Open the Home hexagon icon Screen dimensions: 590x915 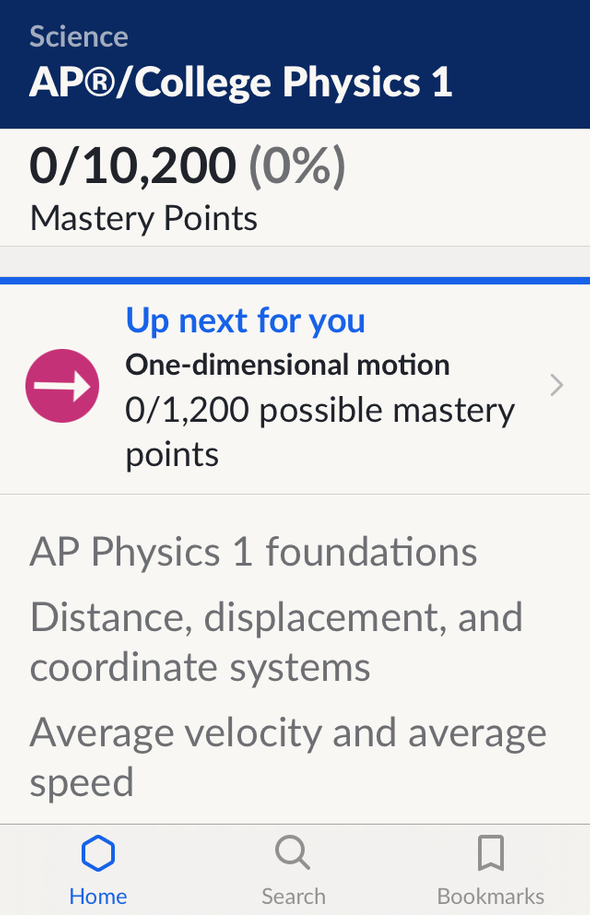point(98,853)
